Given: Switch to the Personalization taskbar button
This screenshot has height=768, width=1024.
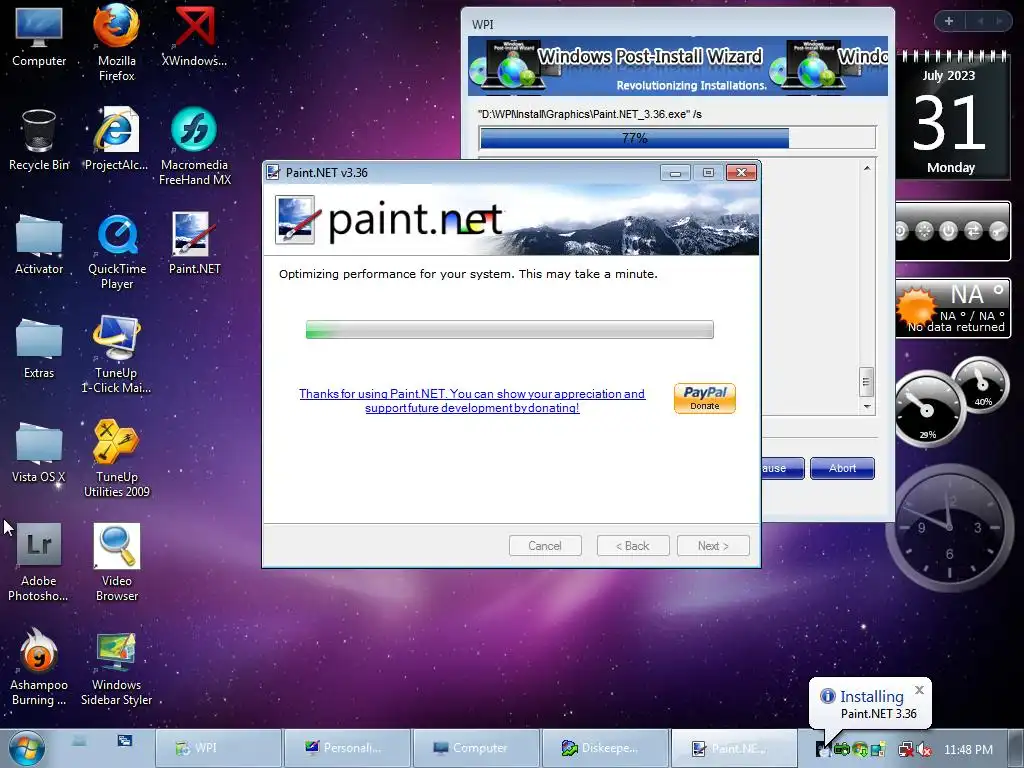Looking at the screenshot, I should pyautogui.click(x=347, y=748).
